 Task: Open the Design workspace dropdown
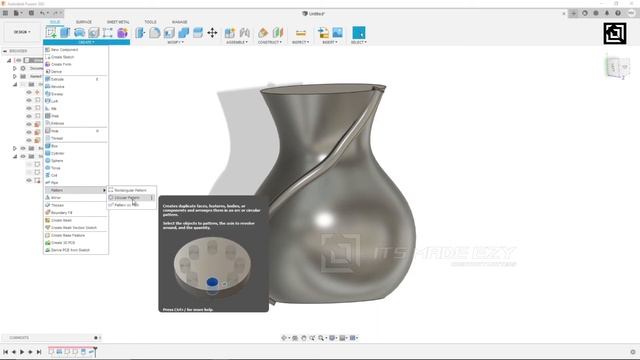click(x=22, y=32)
